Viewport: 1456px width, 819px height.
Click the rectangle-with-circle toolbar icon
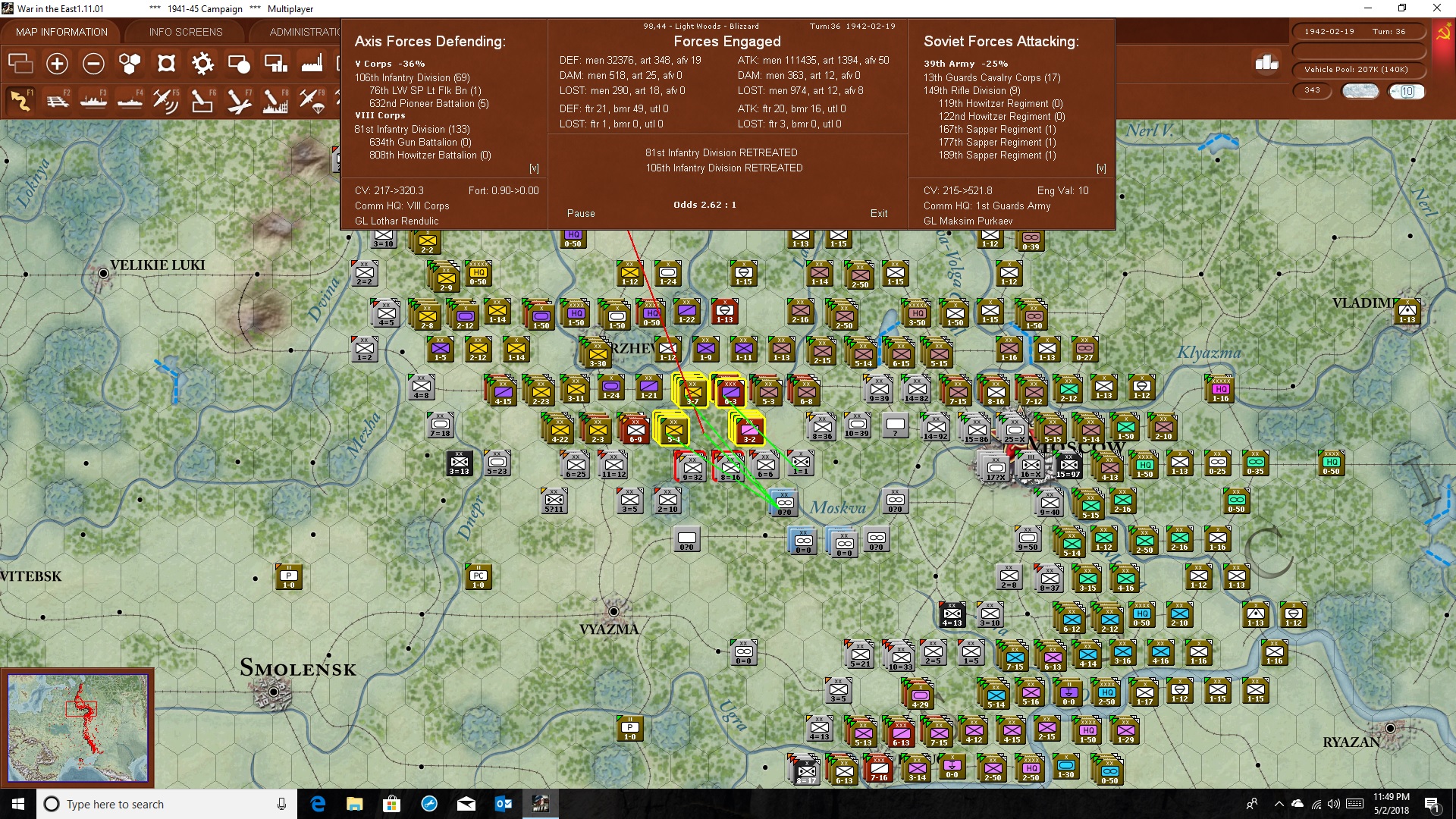(239, 64)
